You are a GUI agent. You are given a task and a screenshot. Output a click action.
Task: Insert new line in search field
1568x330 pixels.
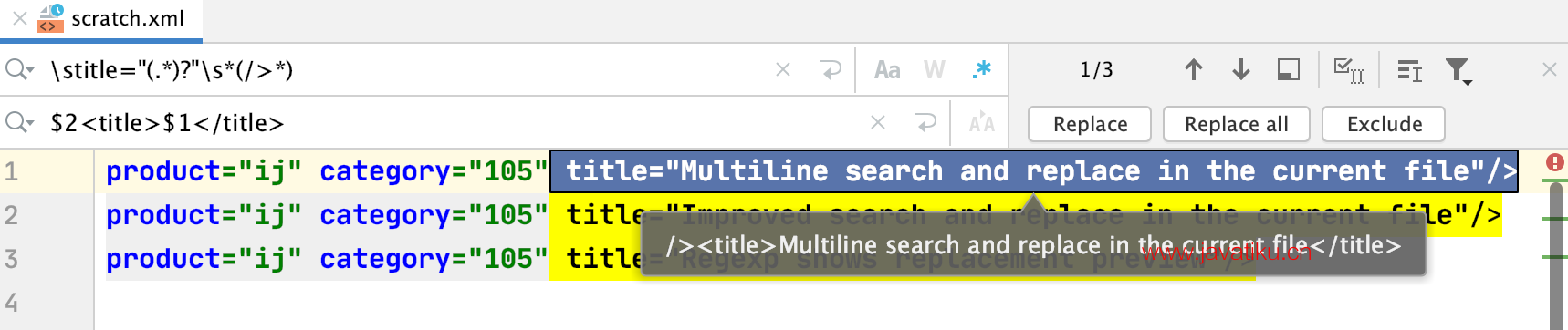tap(831, 69)
